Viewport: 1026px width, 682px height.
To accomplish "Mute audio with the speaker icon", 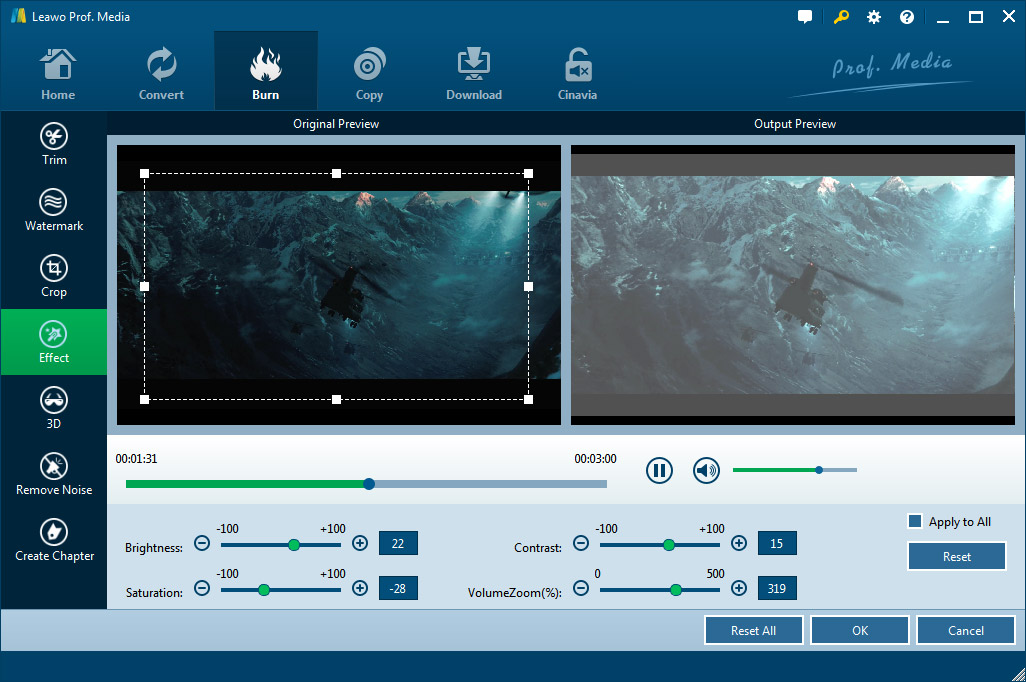I will coord(707,470).
